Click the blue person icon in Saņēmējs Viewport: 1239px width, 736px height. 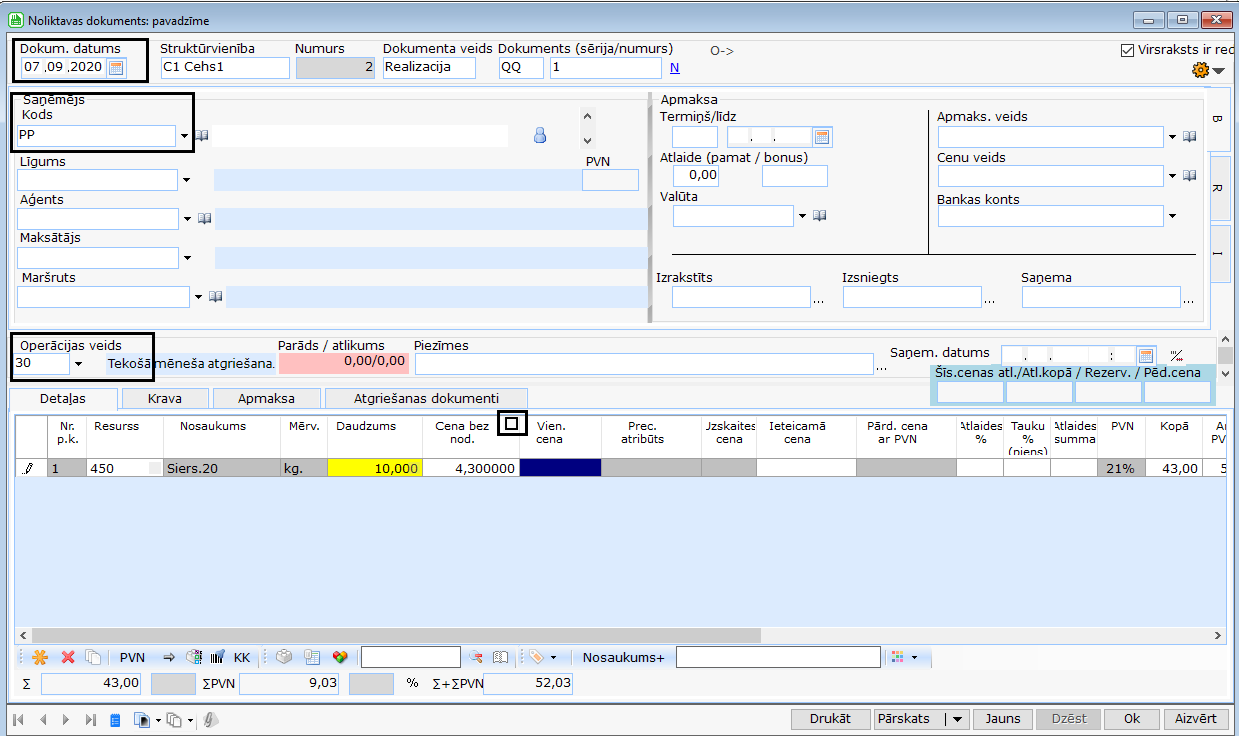coord(540,136)
